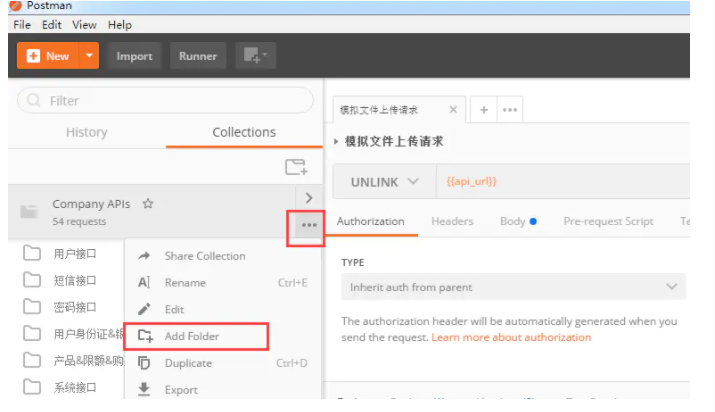Open the File menu
The image size is (715, 412).
tap(22, 25)
